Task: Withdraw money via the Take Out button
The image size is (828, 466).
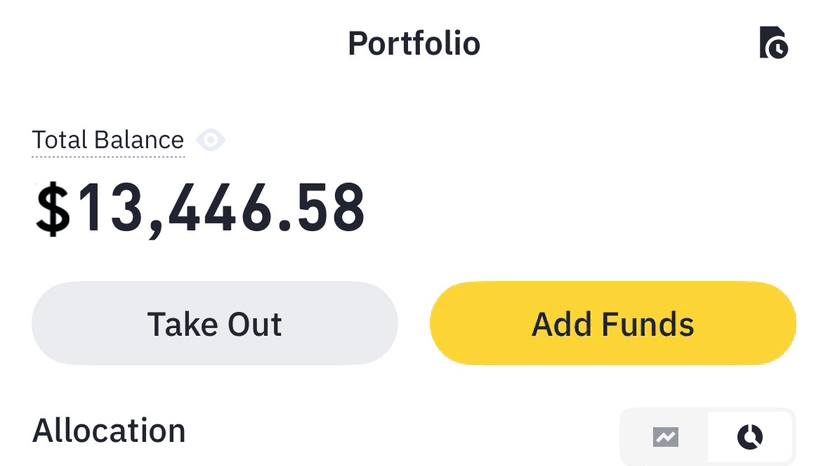Action: (x=215, y=324)
